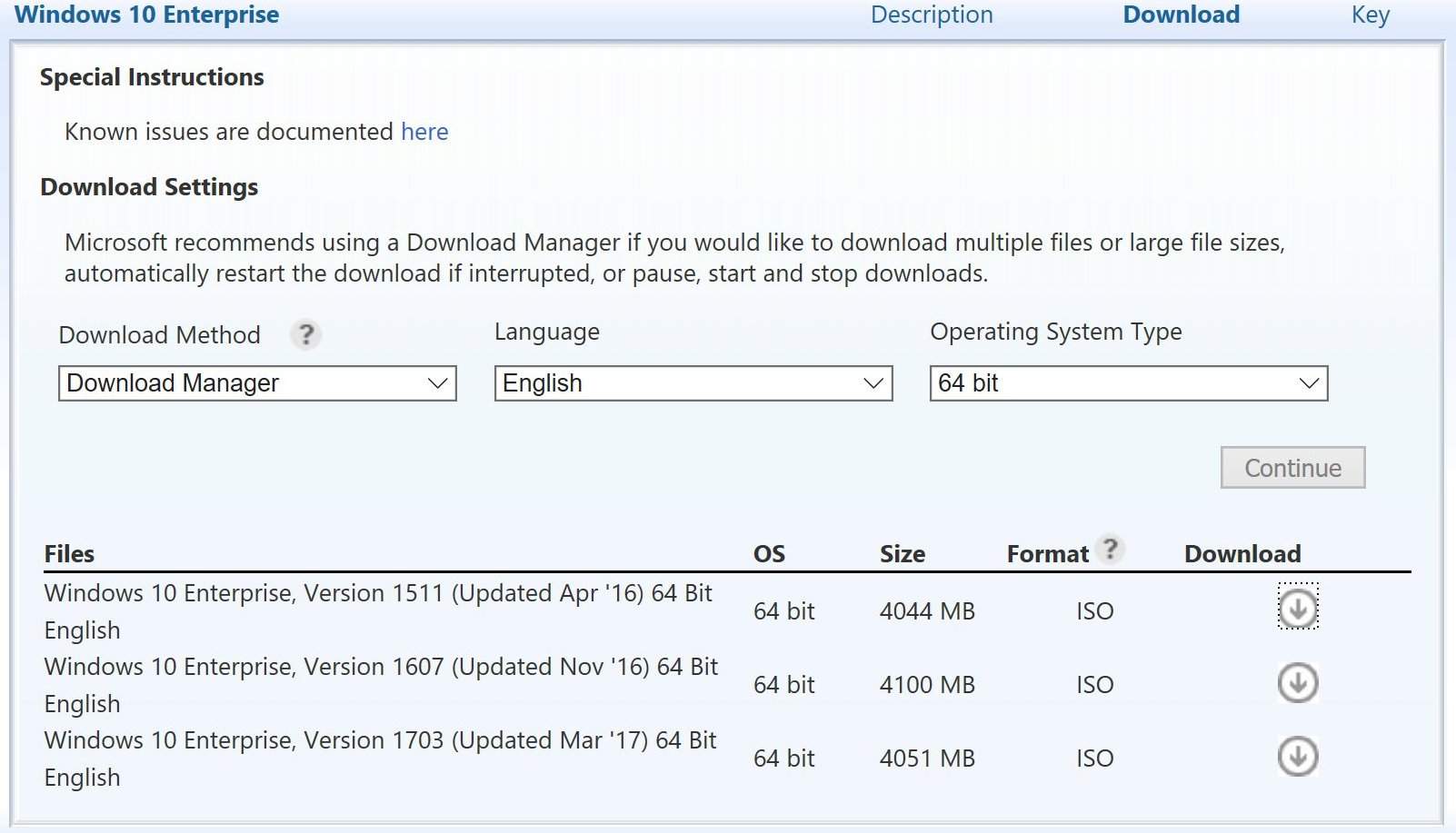The height and width of the screenshot is (833, 1456).
Task: Click ISO format in Version 1511 row
Action: coord(1095,611)
